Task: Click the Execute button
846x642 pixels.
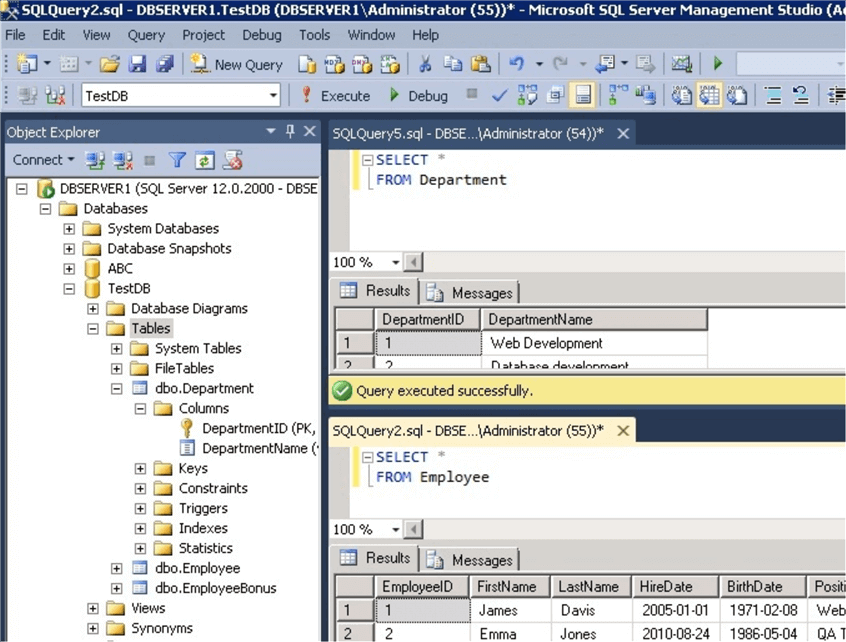Action: click(x=335, y=95)
